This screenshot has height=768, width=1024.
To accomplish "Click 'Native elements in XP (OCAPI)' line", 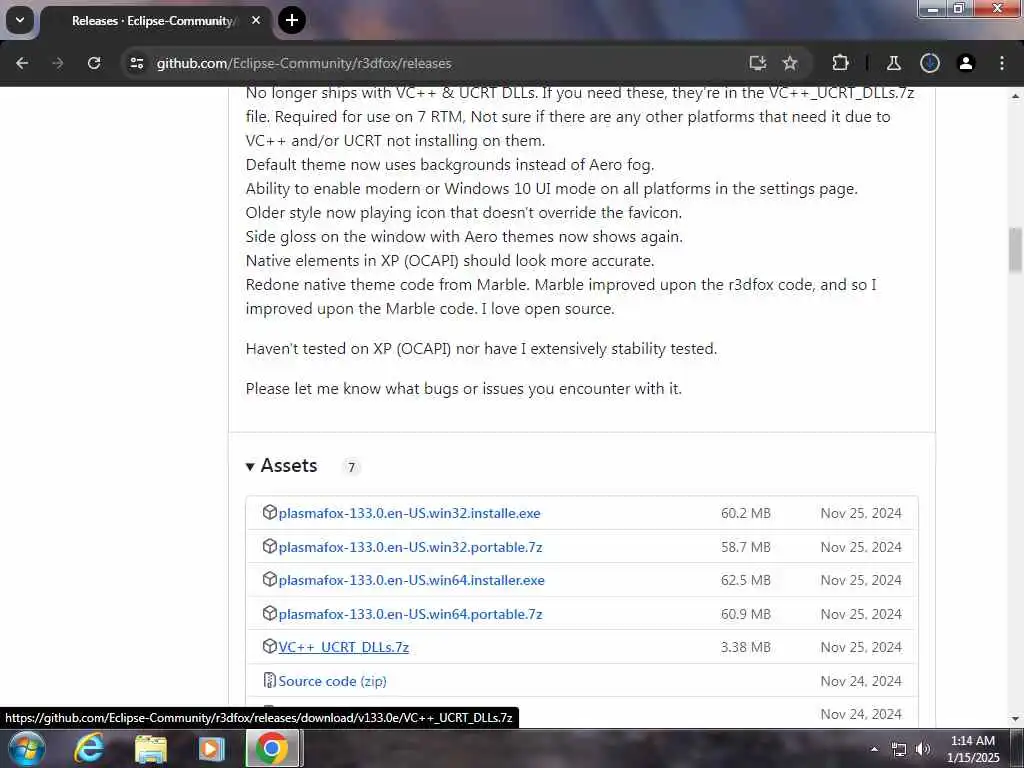I will coord(450,261).
